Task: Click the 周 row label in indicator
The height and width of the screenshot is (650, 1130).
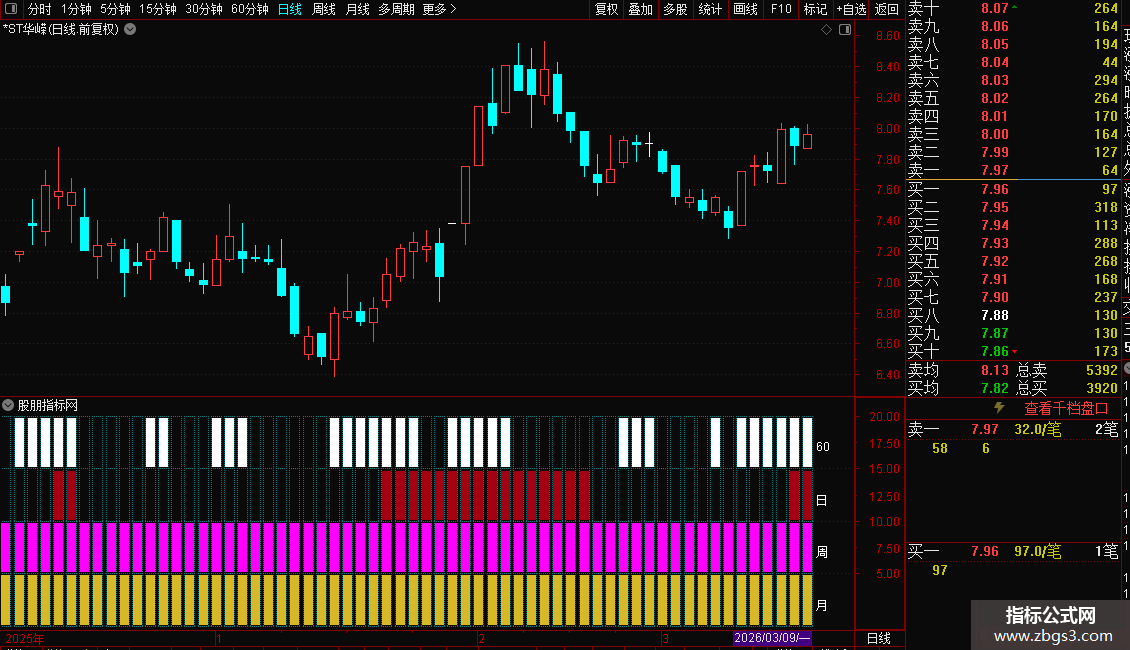Action: tap(822, 552)
